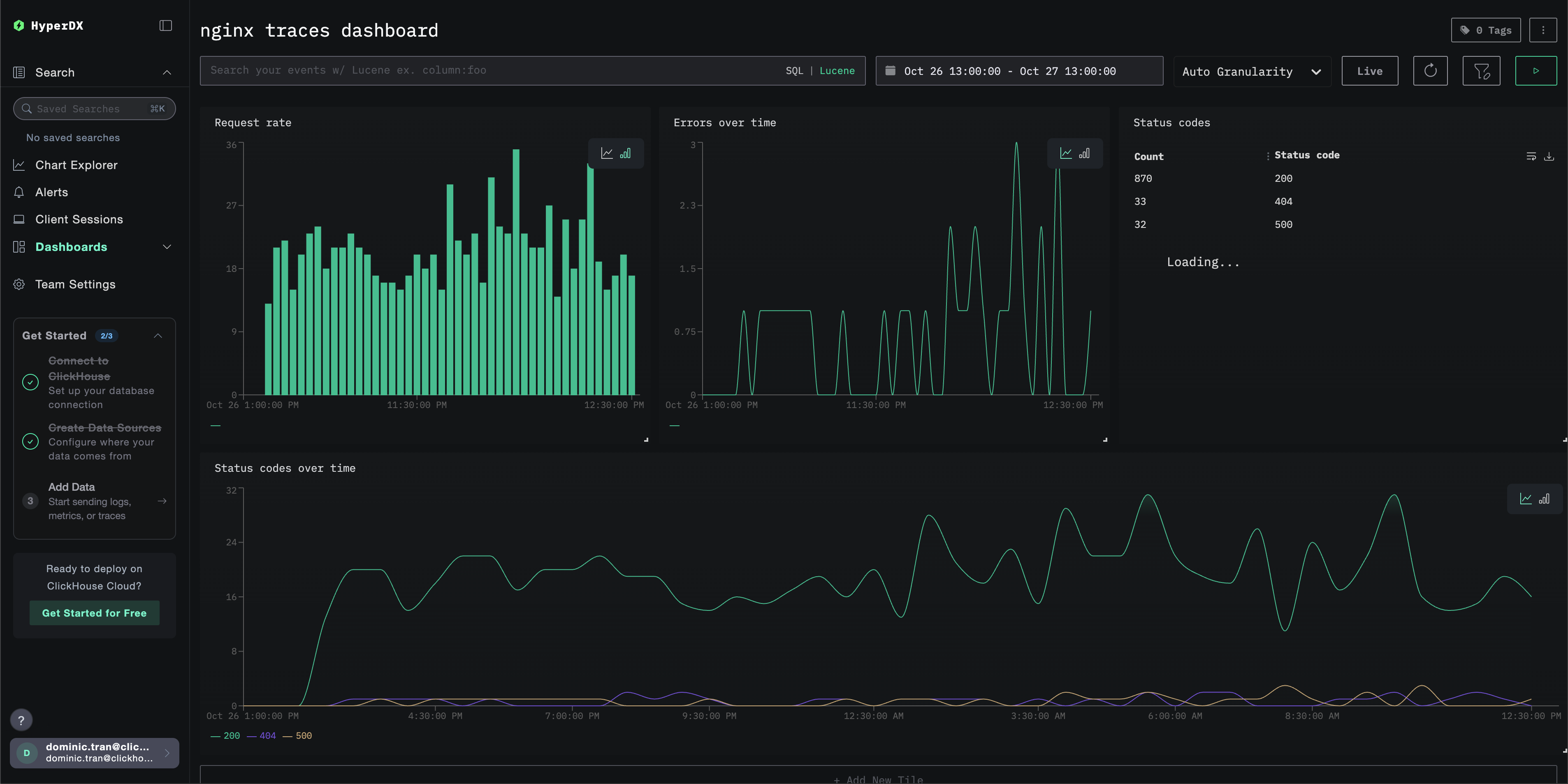This screenshot has height=784, width=1568.
Task: Open Team Settings
Action: click(75, 284)
